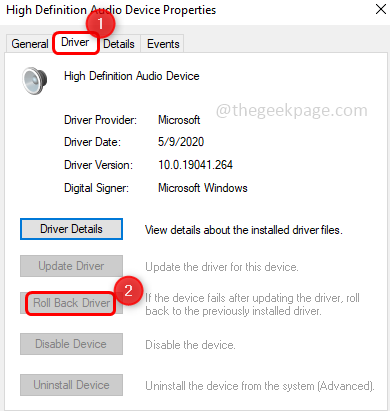The image size is (390, 411).
Task: Click the @thegeekpage.com watermark text
Action: 292,110
